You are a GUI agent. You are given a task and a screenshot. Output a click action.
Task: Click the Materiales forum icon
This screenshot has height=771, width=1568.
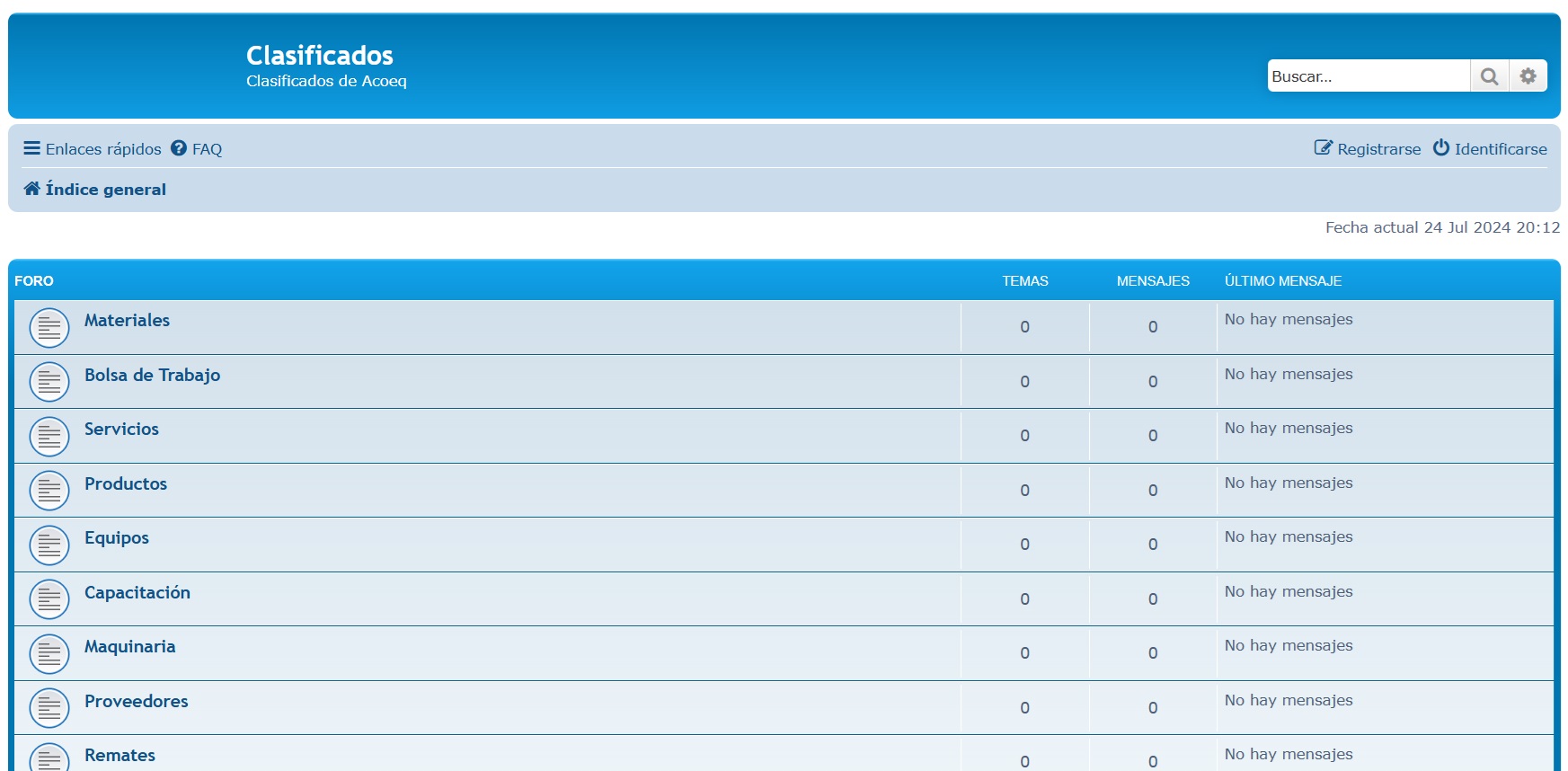[49, 328]
